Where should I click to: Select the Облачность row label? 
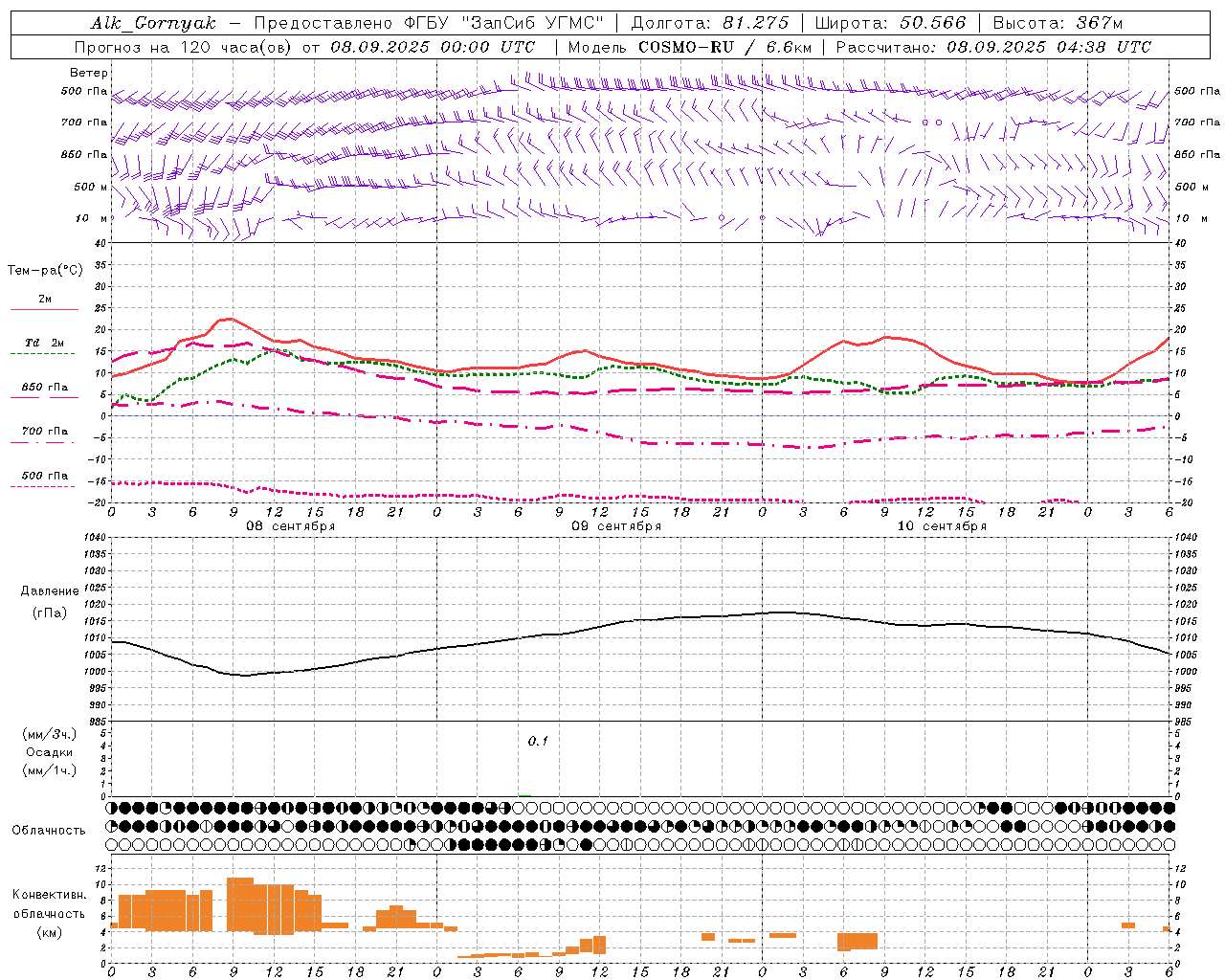pyautogui.click(x=49, y=831)
